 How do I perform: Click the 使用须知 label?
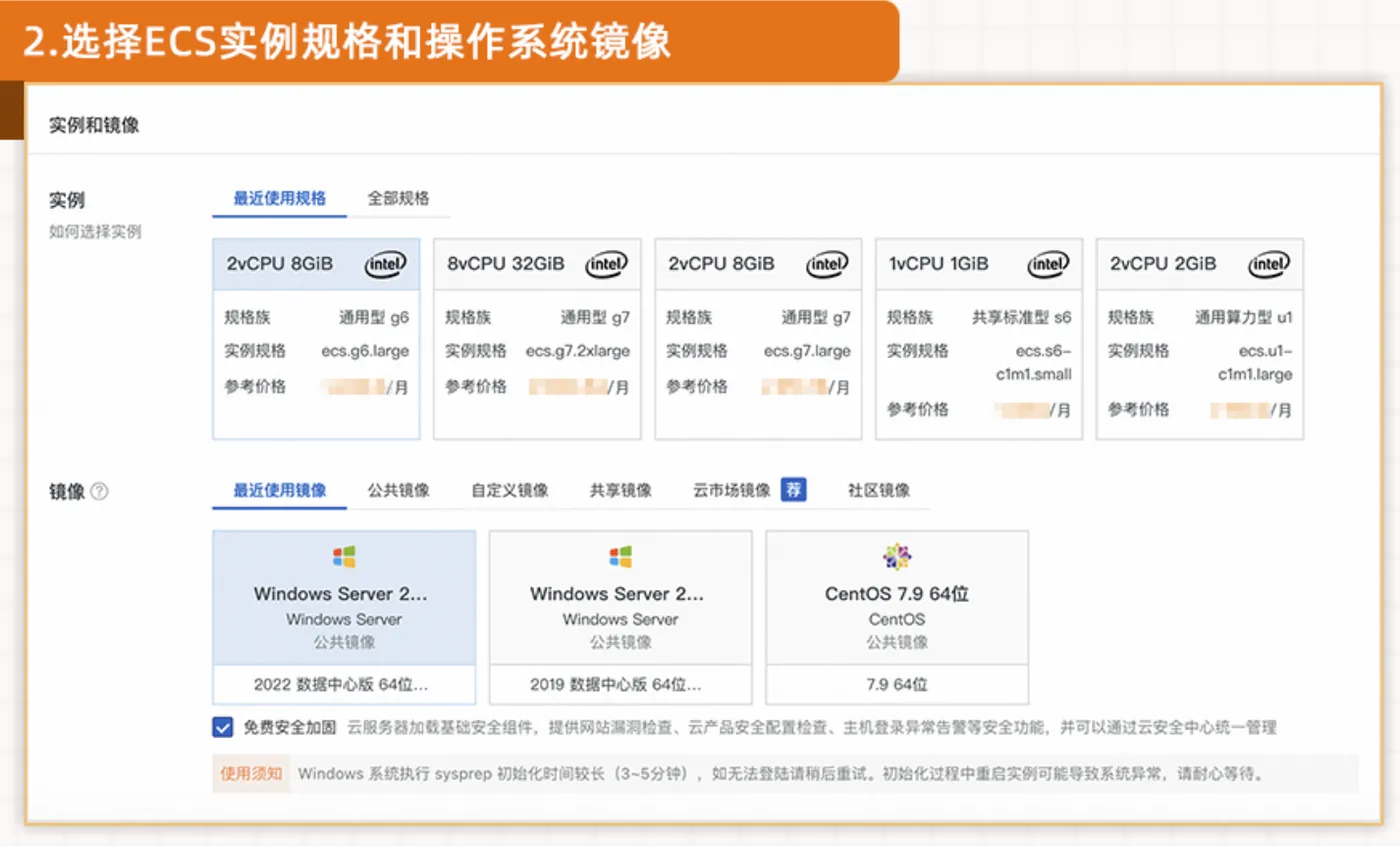[251, 773]
